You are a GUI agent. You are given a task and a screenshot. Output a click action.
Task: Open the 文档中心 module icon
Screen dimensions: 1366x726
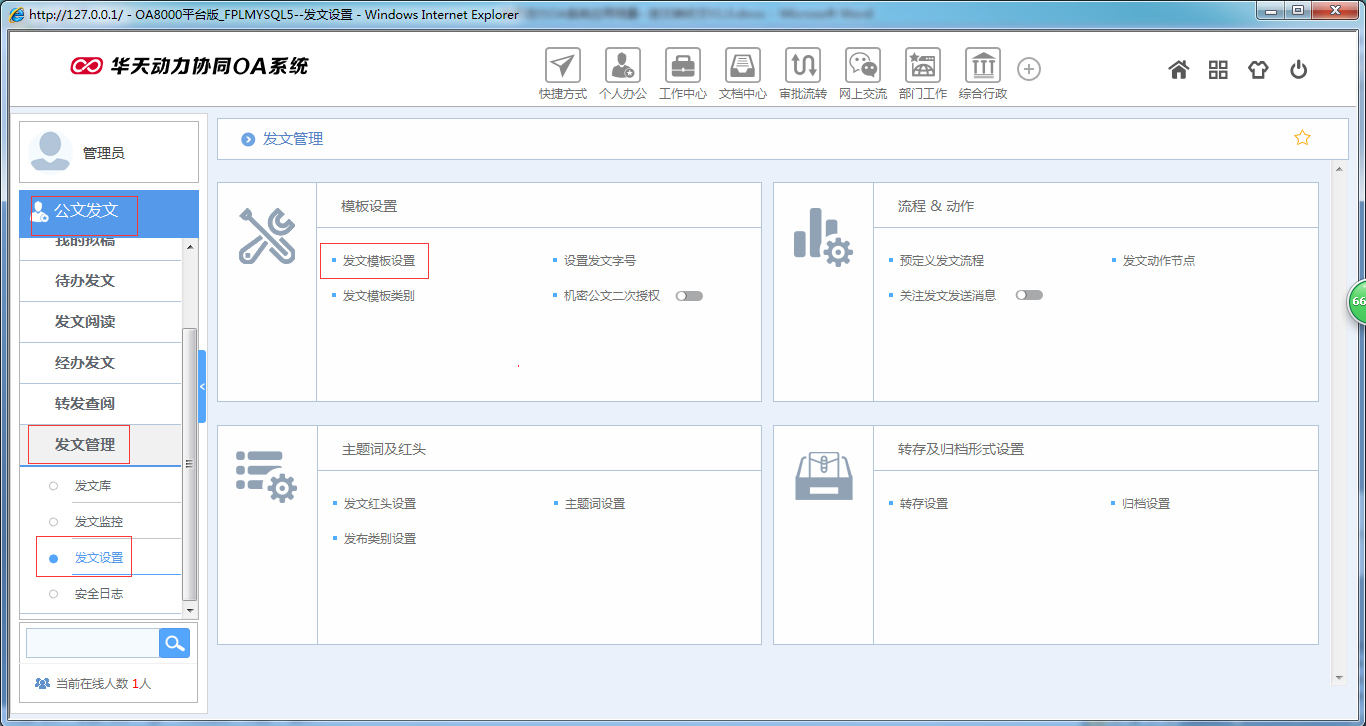pyautogui.click(x=743, y=68)
